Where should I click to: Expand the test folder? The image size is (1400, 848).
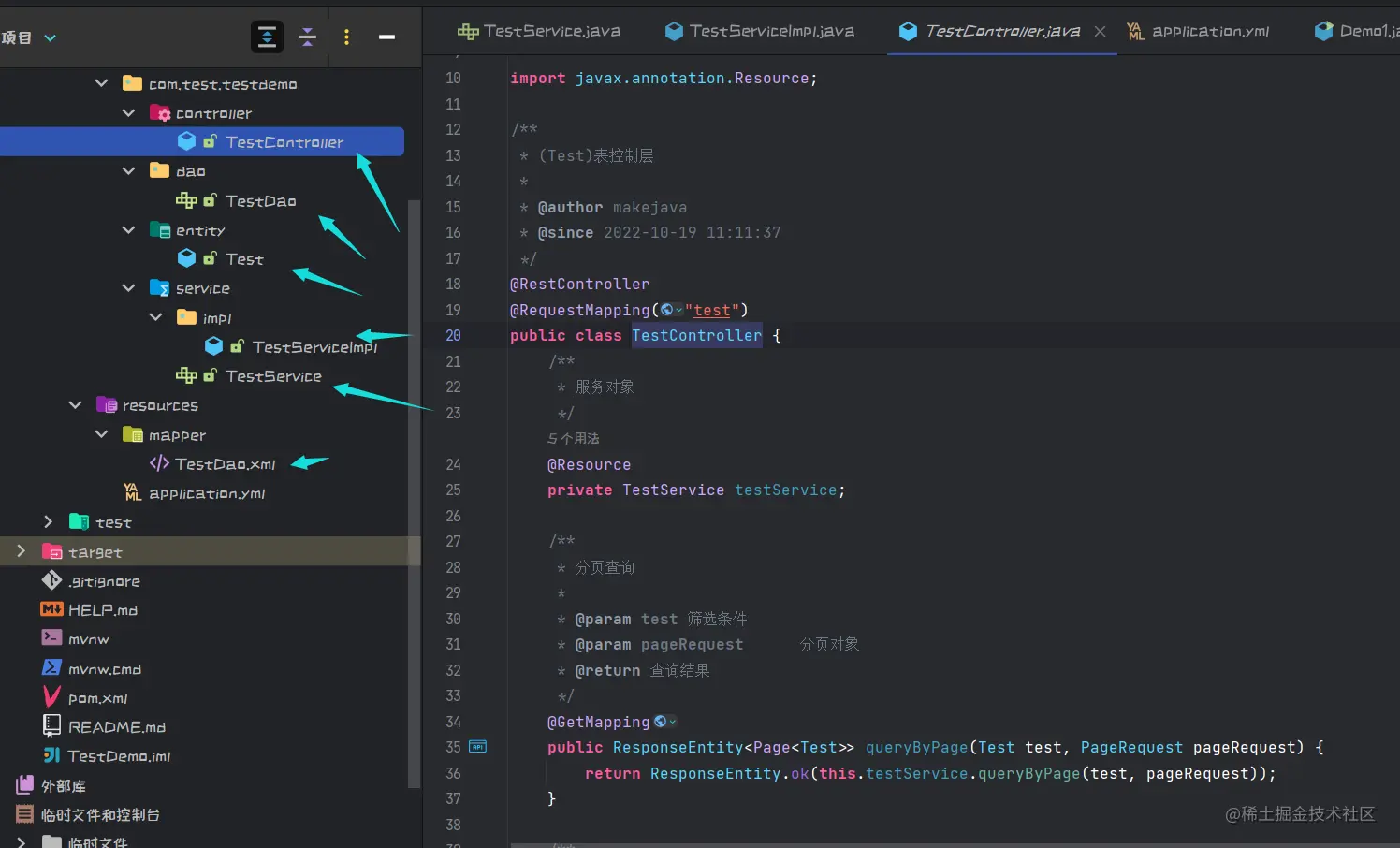tap(48, 522)
